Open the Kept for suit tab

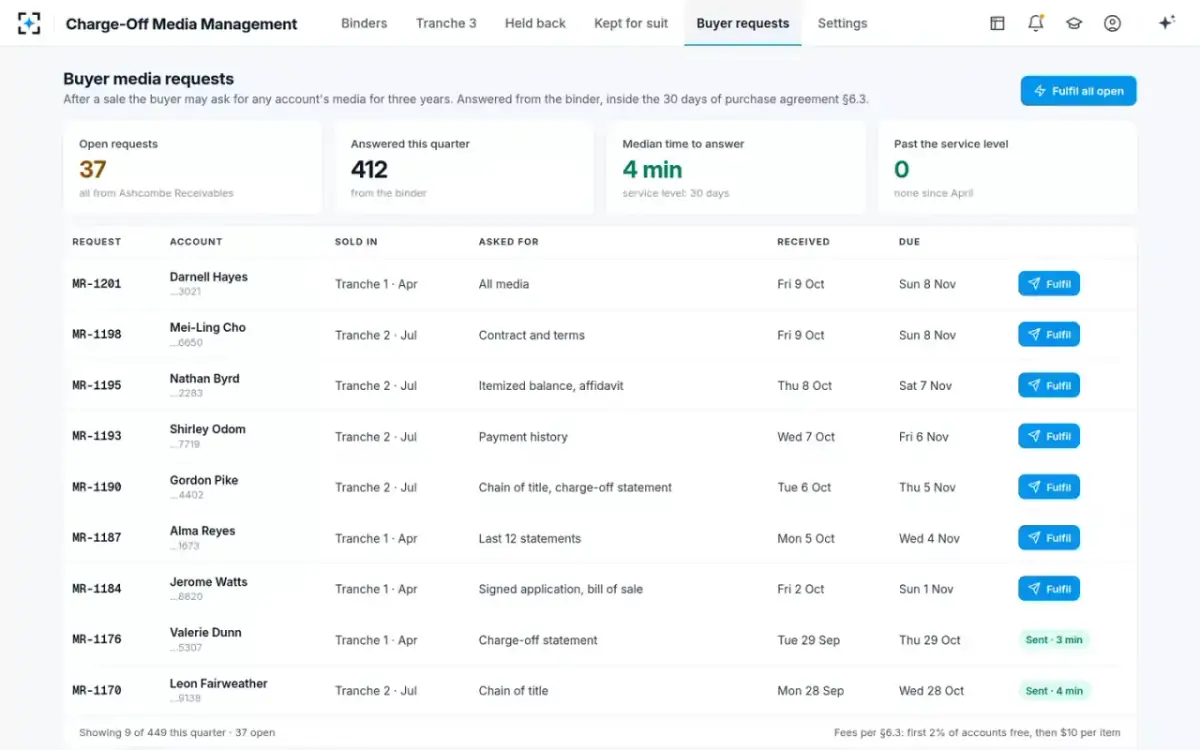click(x=631, y=23)
